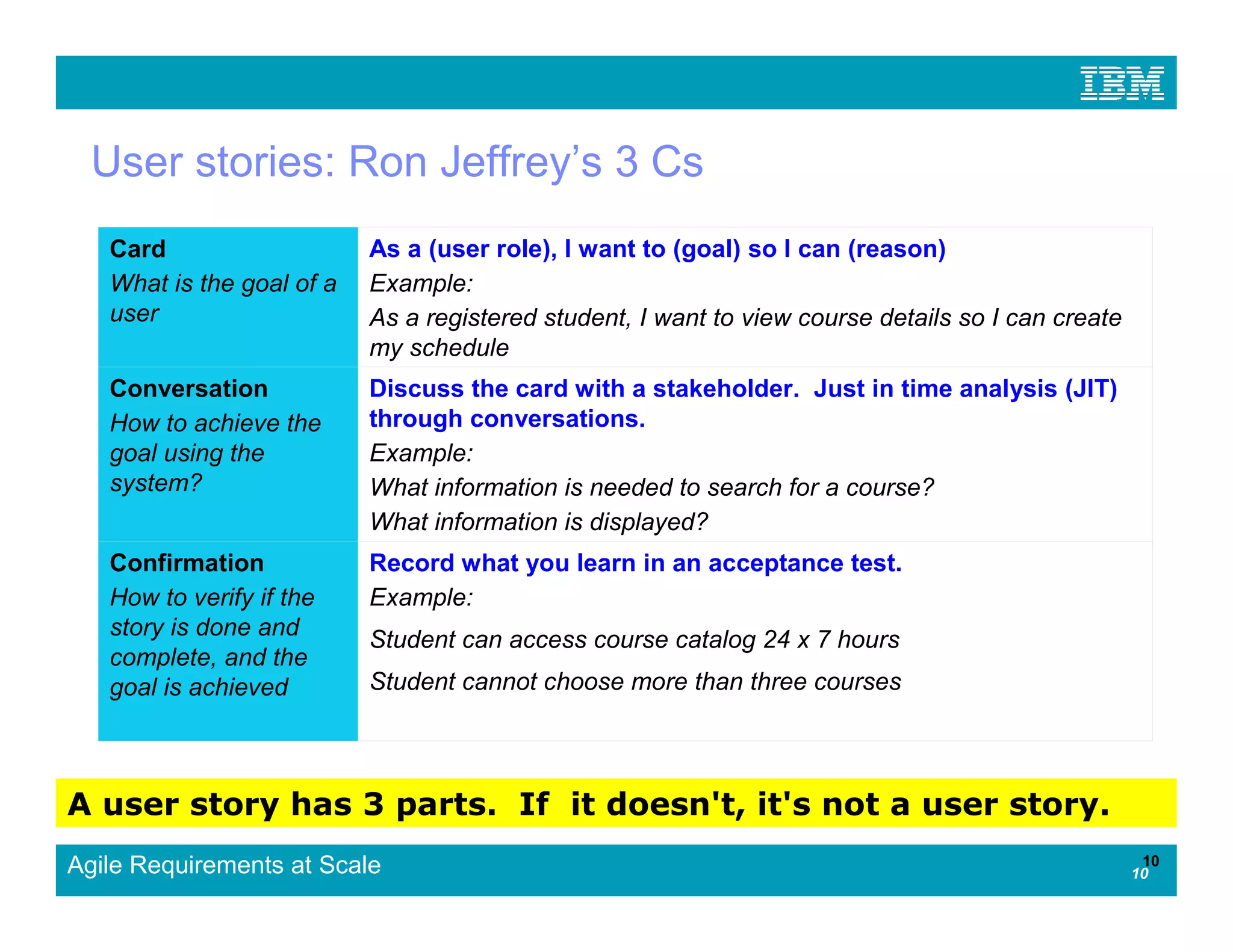Click 'Discuss the card with a stakeholder' text
This screenshot has width=1233, height=952.
pyautogui.click(x=743, y=403)
